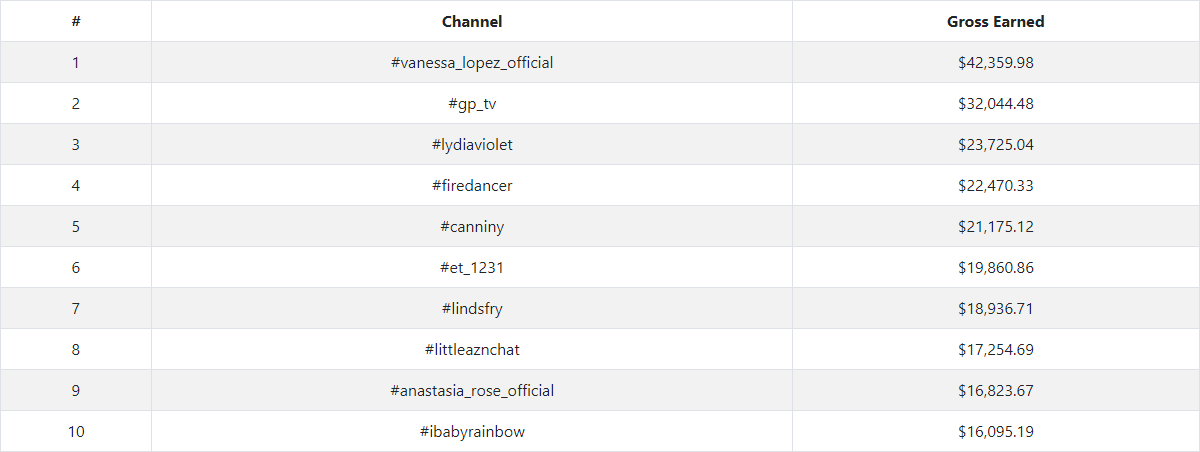
Task: Open the #ibabyrainbow channel
Action: tap(472, 432)
